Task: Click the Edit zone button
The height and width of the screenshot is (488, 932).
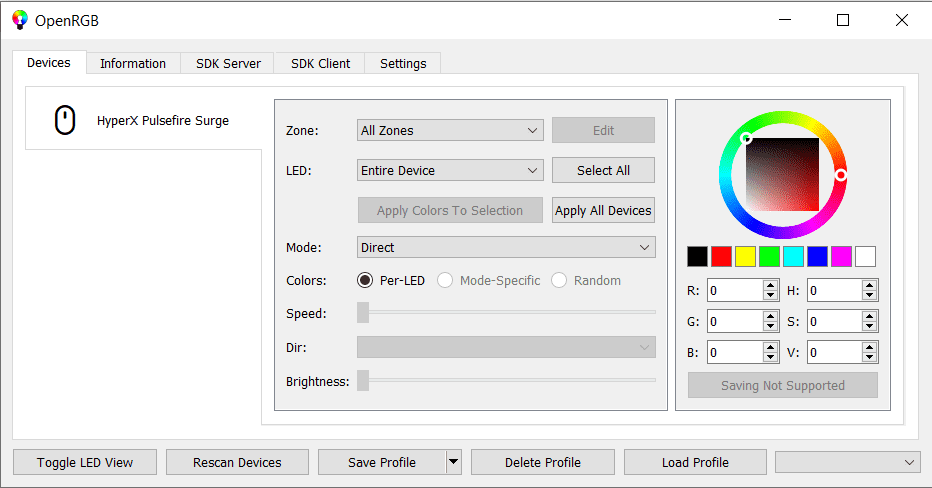Action: (603, 130)
